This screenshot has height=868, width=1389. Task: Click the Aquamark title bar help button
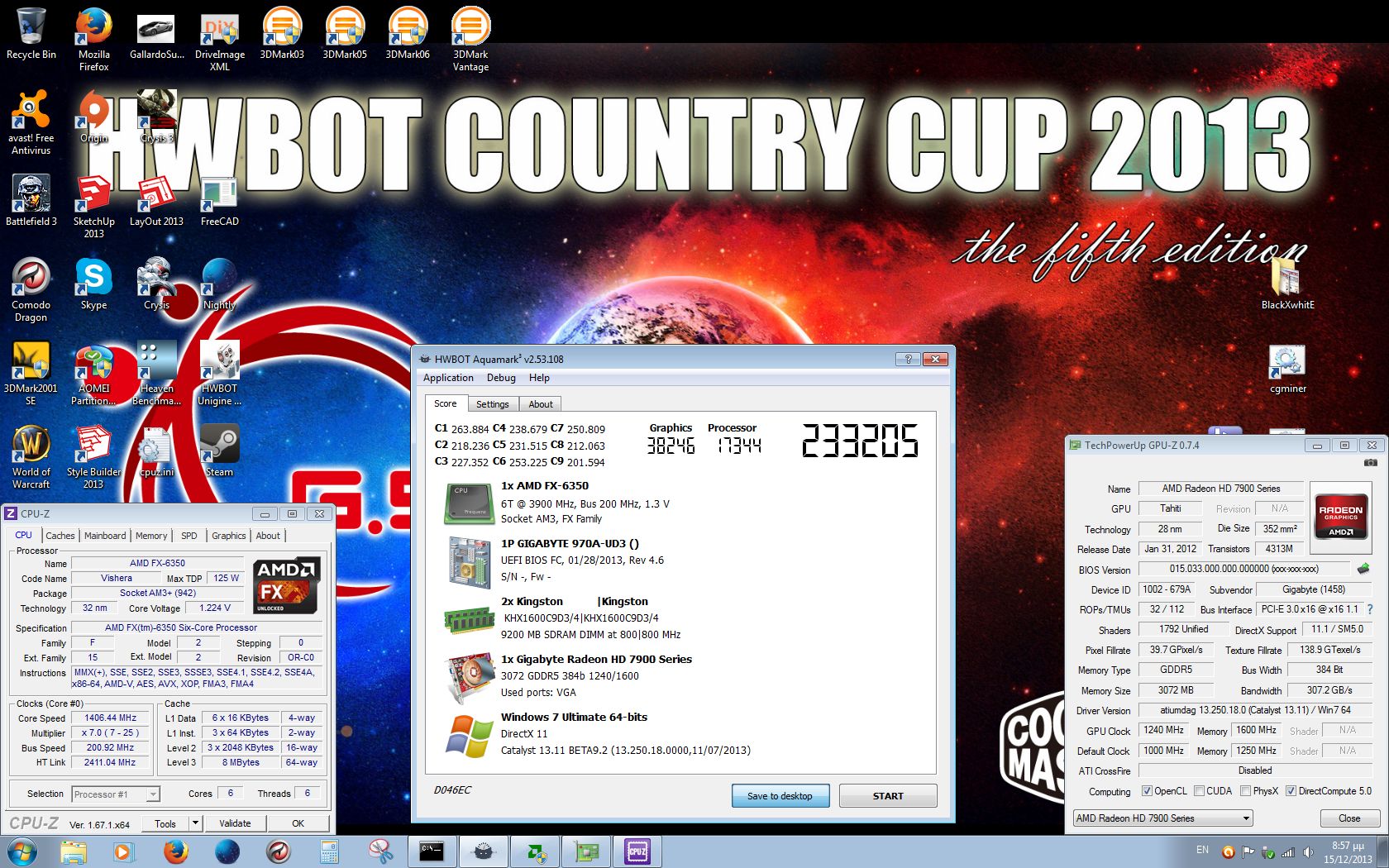click(x=908, y=359)
